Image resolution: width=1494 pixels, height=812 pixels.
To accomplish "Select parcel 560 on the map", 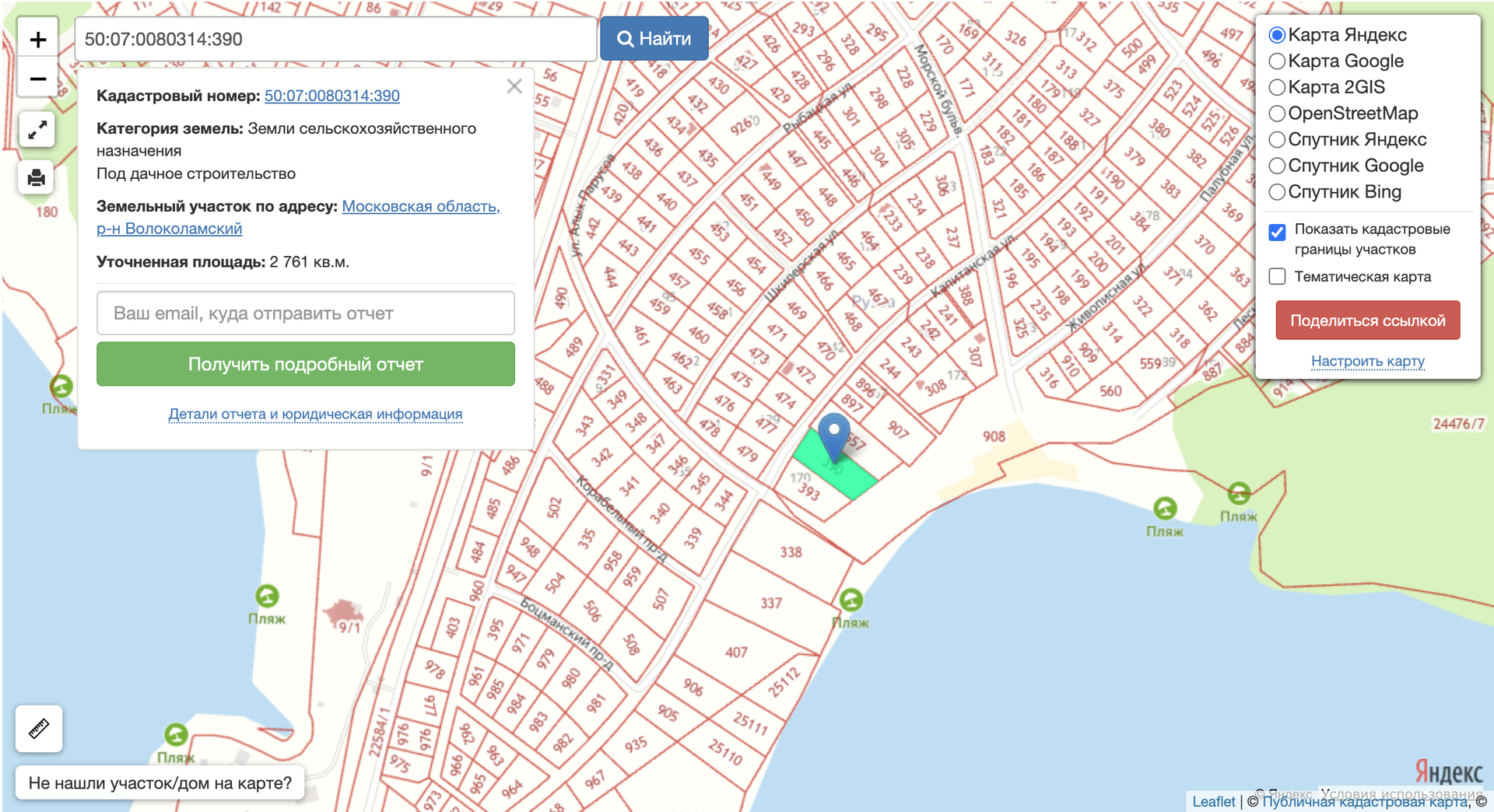I will pos(1110,391).
